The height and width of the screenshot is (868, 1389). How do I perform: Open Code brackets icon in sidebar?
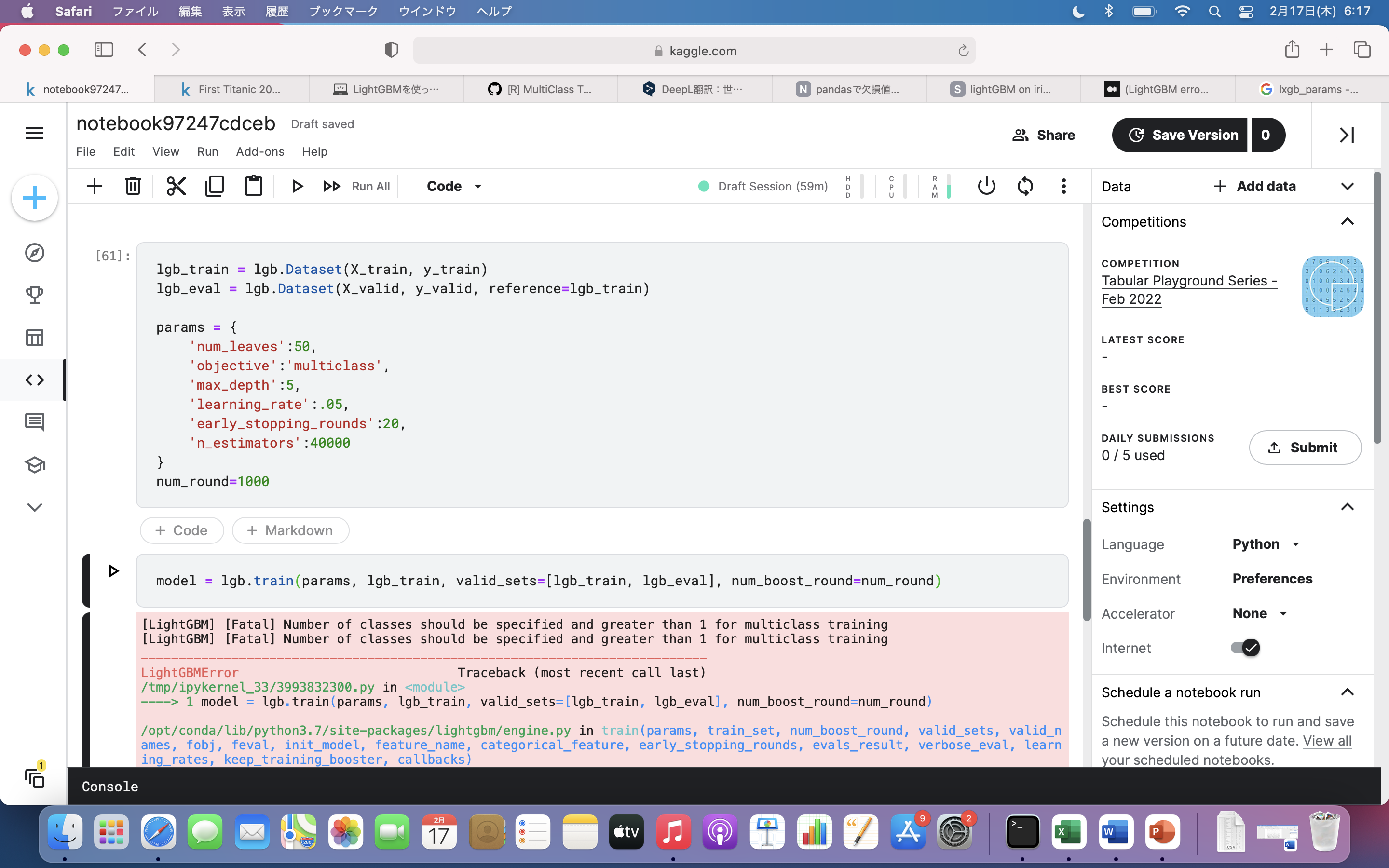(34, 380)
